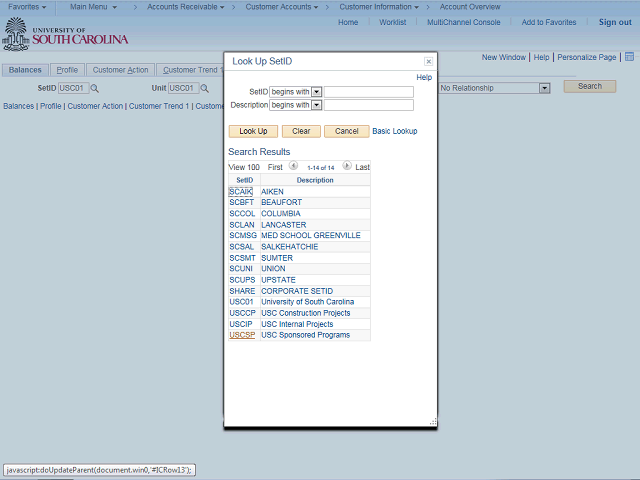Click the bottom Customer Action page link
The width and height of the screenshot is (640, 480).
(x=95, y=106)
